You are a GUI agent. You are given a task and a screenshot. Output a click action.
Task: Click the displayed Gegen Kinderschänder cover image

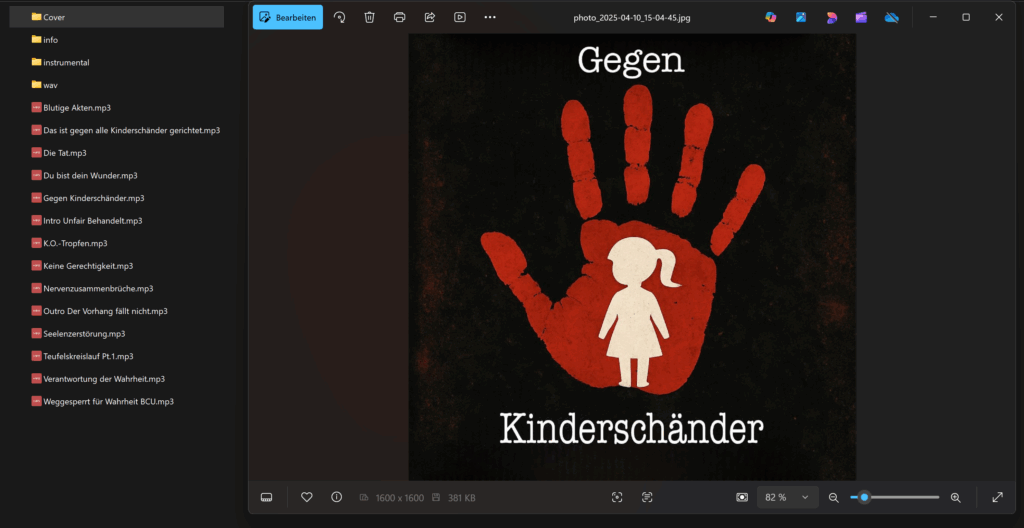point(632,257)
